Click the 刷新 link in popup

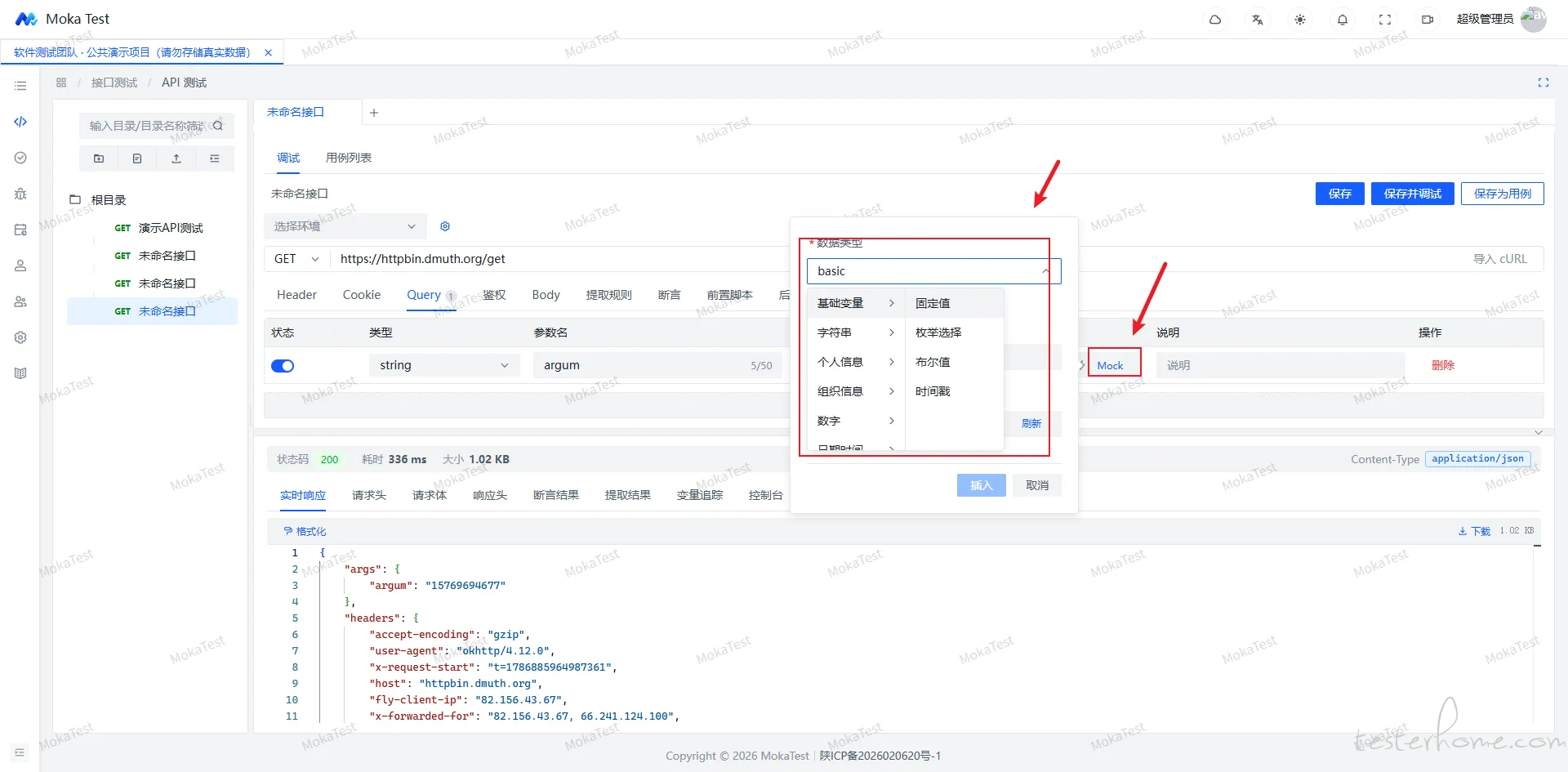[1031, 423]
